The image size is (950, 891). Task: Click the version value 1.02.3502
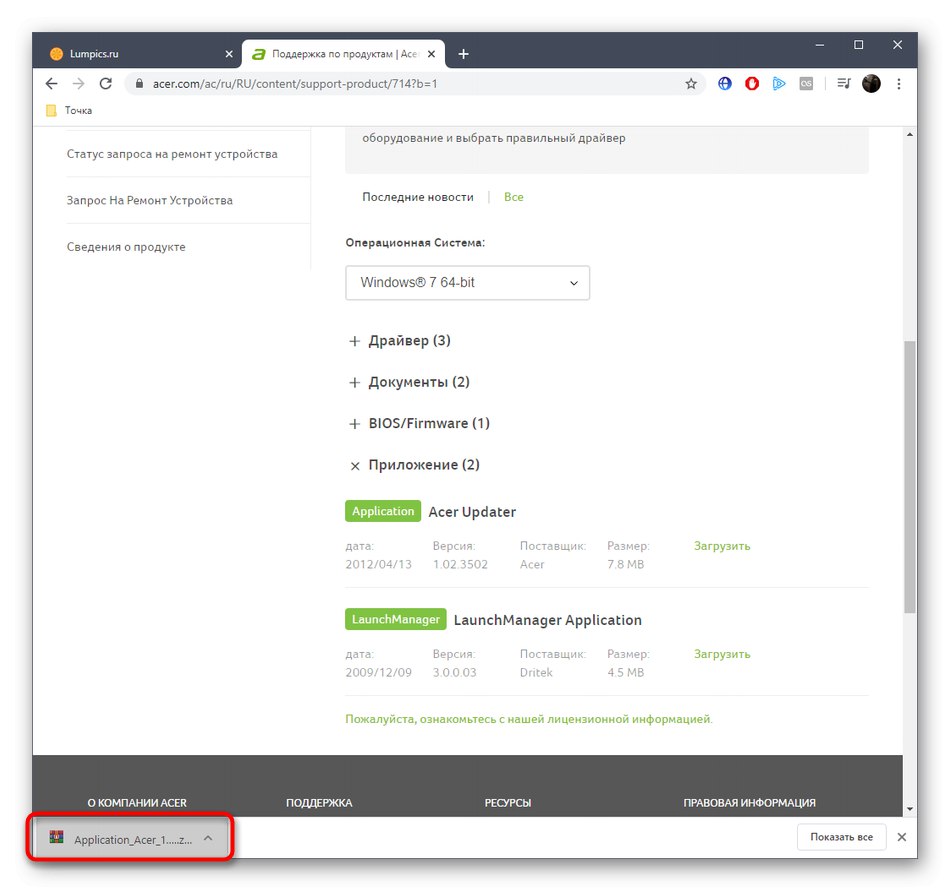(x=460, y=565)
